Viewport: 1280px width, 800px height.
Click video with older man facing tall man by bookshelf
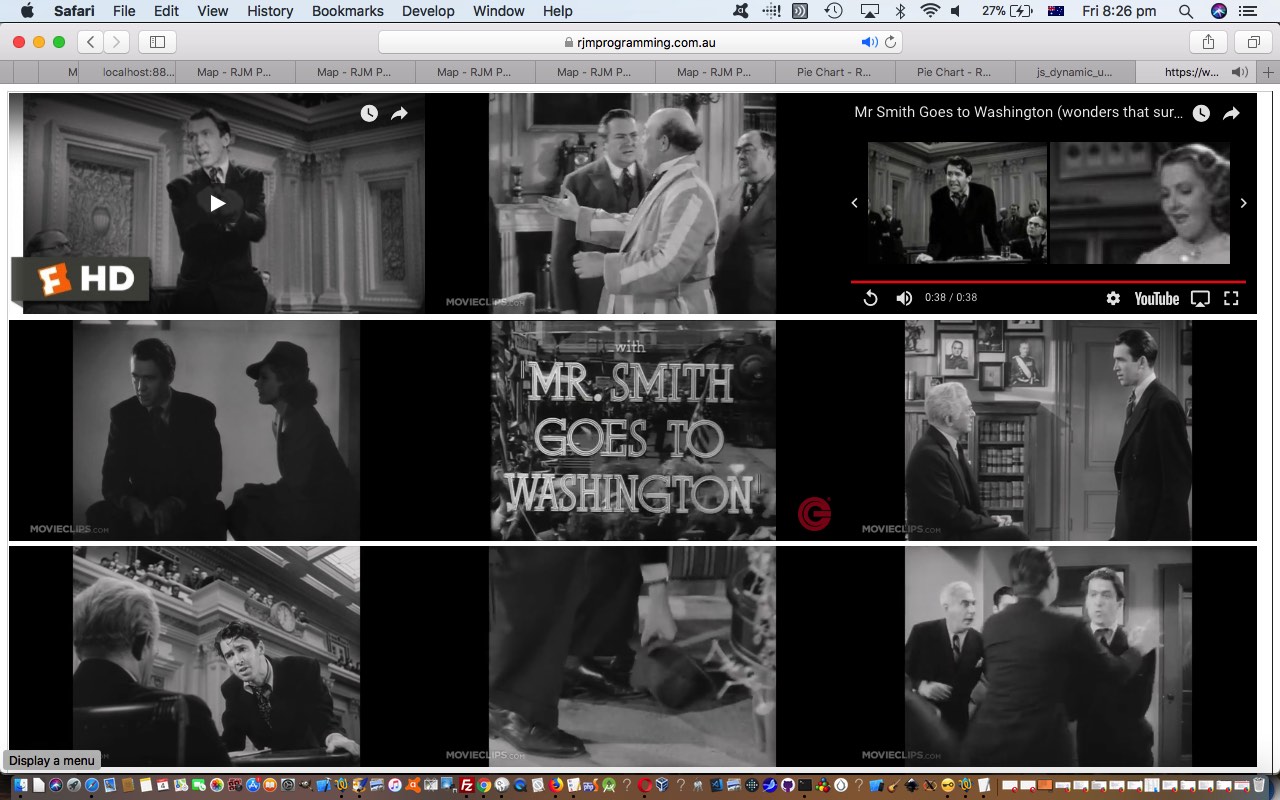click(1048, 431)
